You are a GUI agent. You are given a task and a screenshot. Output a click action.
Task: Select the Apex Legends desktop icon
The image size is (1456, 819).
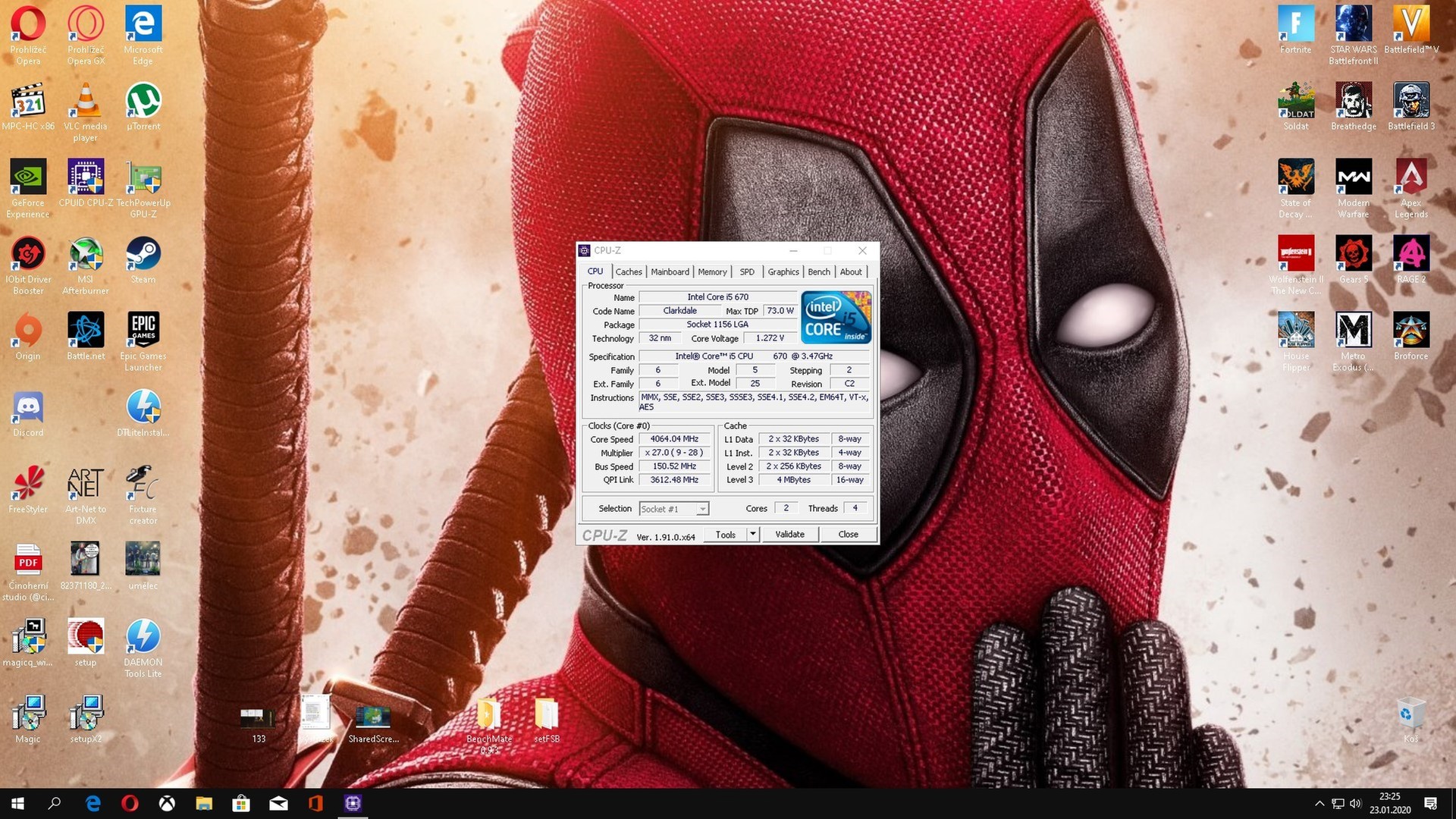(1411, 189)
